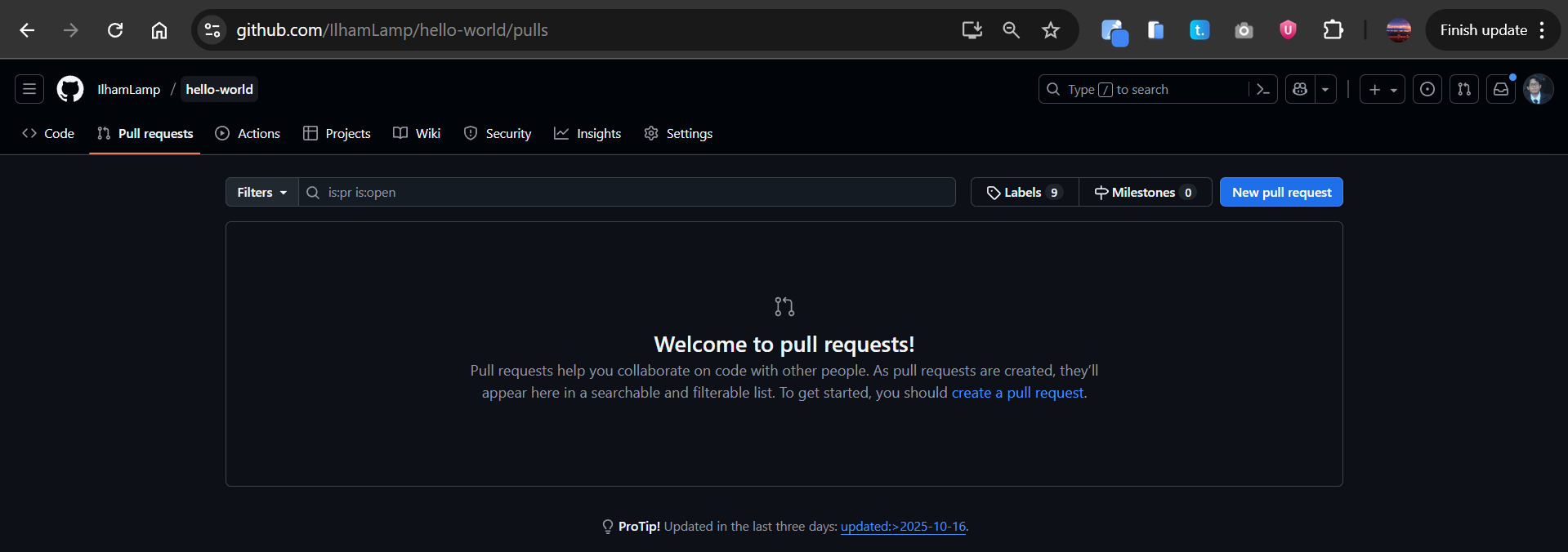The image size is (1568, 552).
Task: Open the GitHub homepage via Octocat logo
Action: [70, 89]
